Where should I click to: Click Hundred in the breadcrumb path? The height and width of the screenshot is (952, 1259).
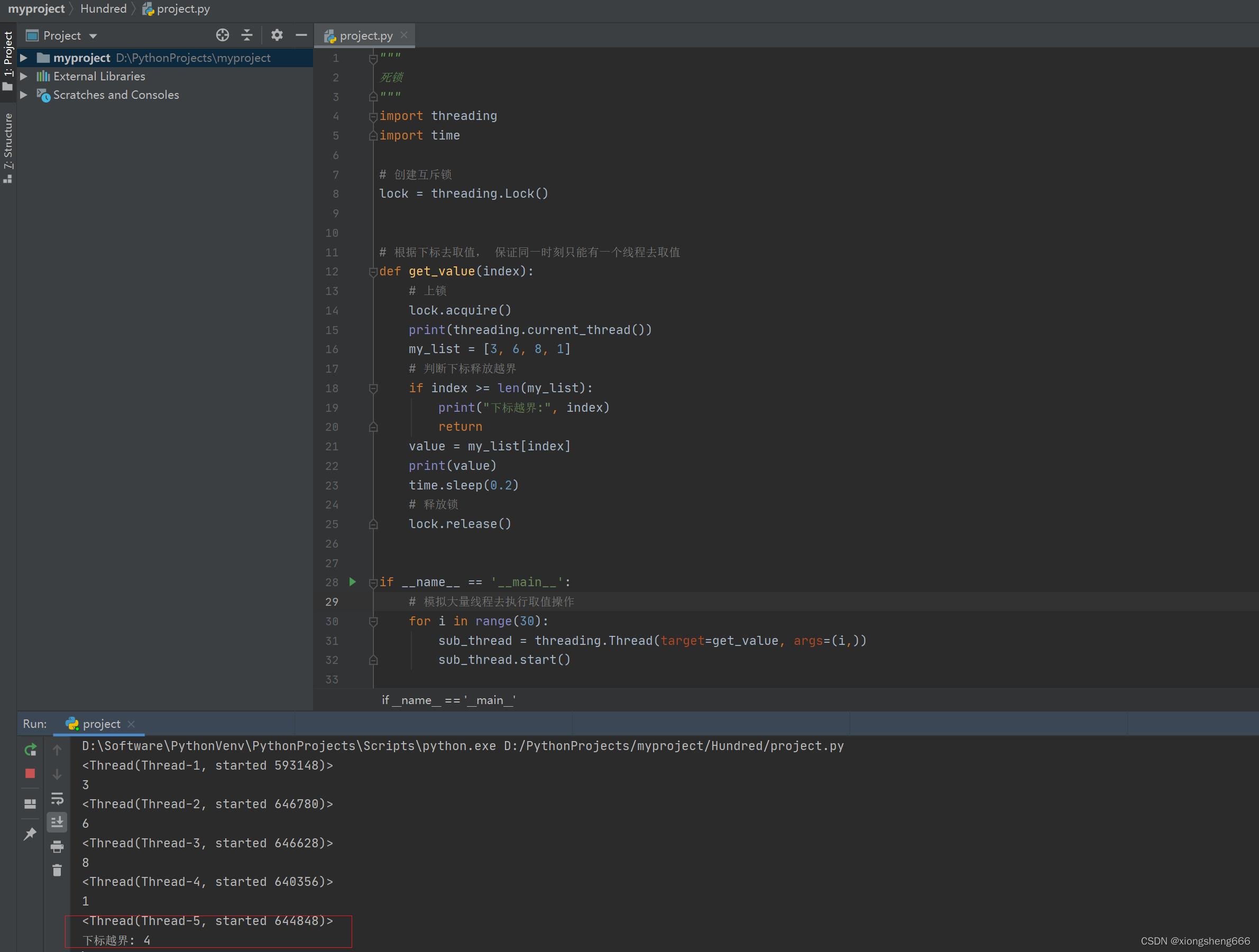tap(104, 8)
